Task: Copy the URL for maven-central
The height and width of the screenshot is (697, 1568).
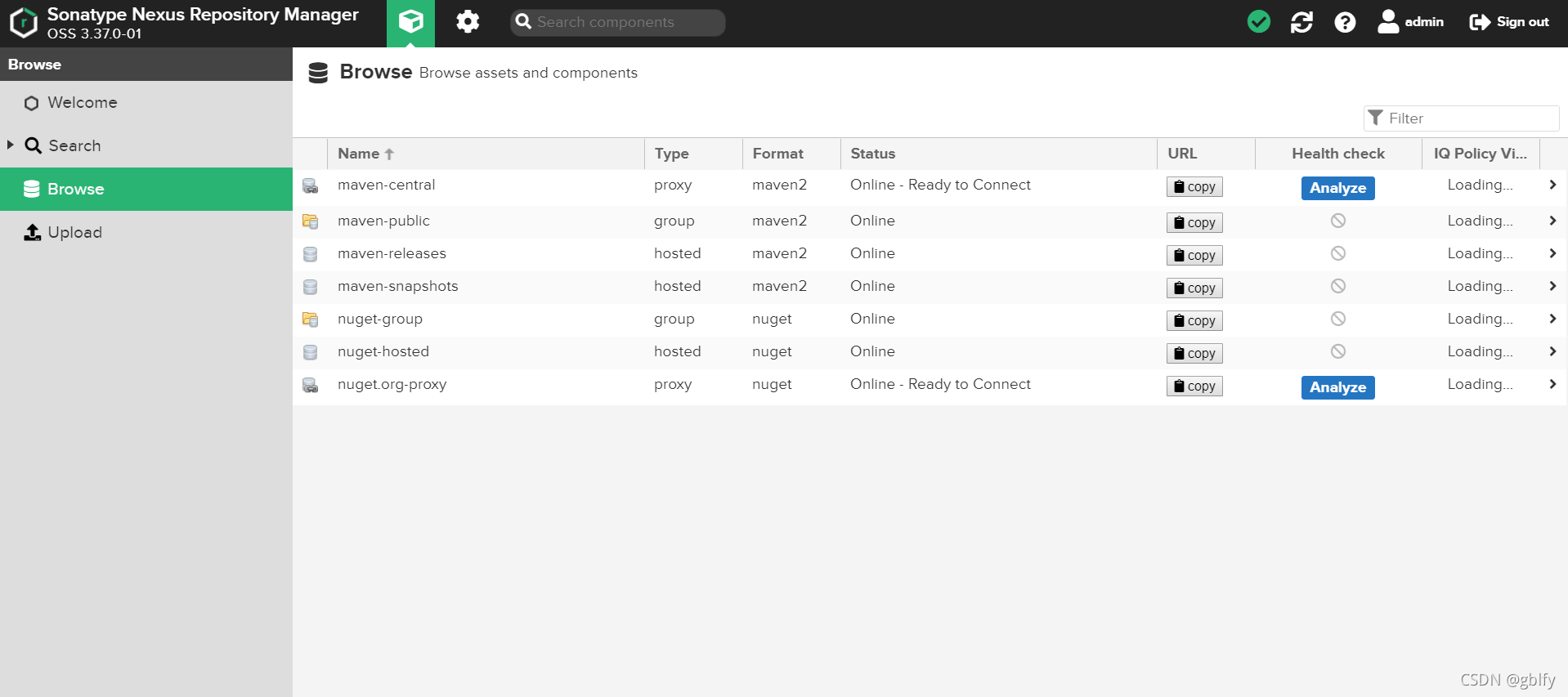Action: pos(1194,187)
